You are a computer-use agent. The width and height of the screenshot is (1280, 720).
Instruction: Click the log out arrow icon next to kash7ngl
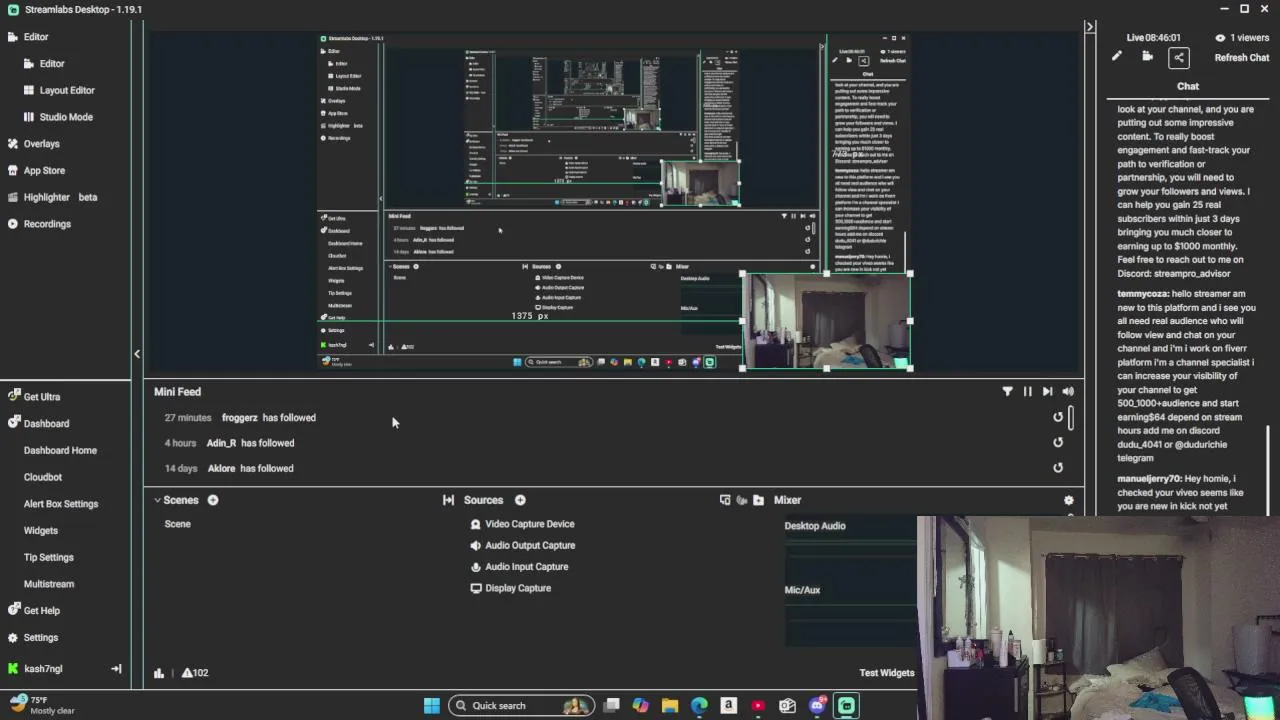click(116, 669)
